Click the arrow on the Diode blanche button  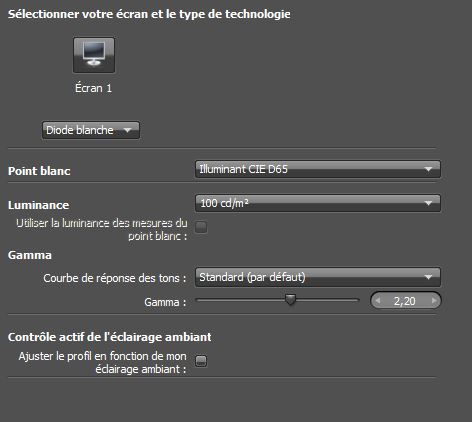pos(127,130)
